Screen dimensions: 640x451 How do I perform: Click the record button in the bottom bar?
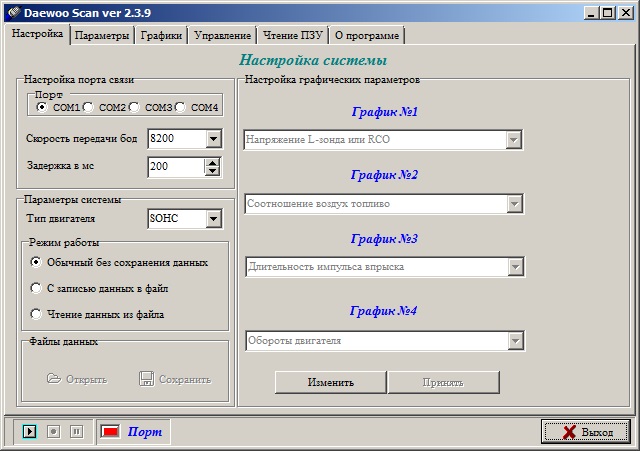(x=53, y=431)
